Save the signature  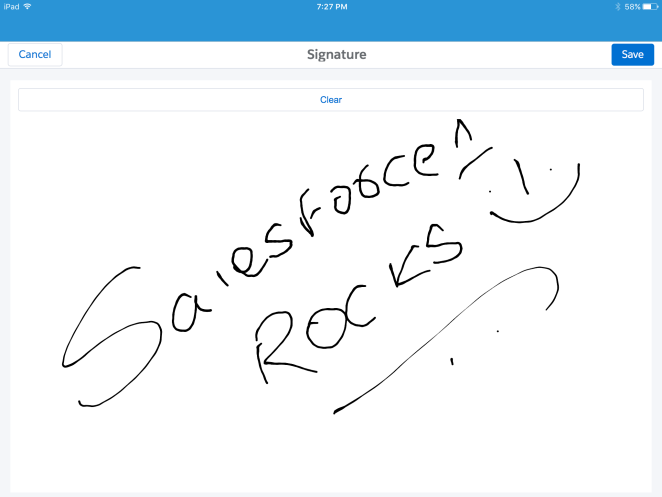tap(632, 54)
